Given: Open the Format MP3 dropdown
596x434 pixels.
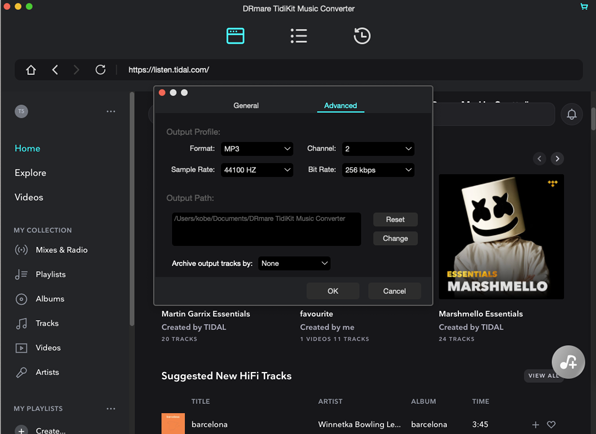Looking at the screenshot, I should point(257,149).
